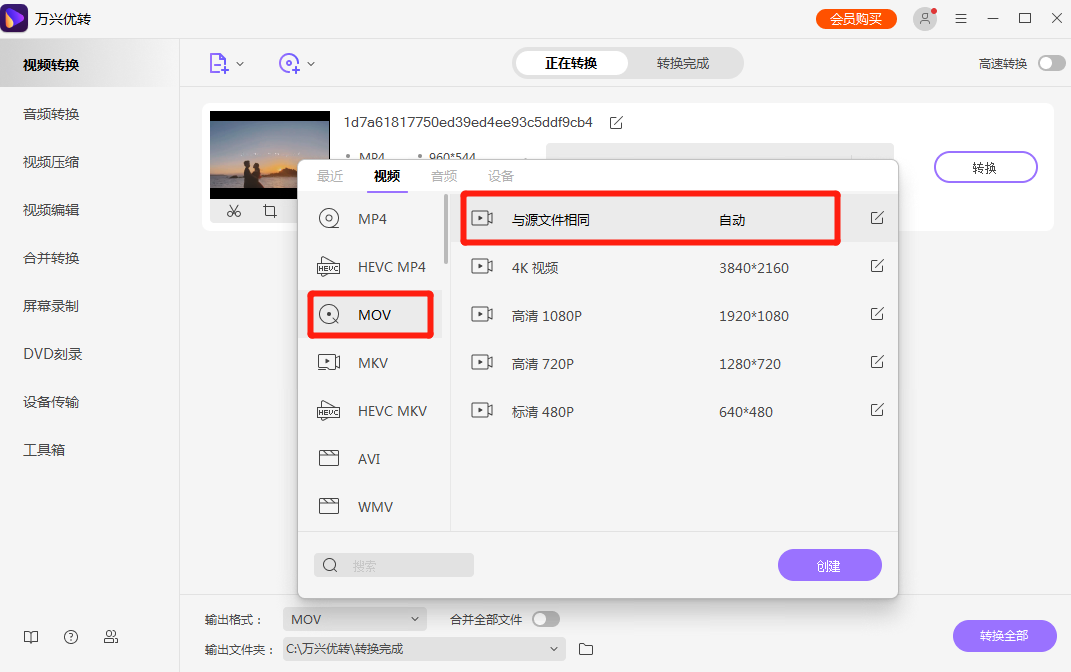Image resolution: width=1071 pixels, height=672 pixels.
Task: Trim the video using the scissors icon
Action: point(233,213)
